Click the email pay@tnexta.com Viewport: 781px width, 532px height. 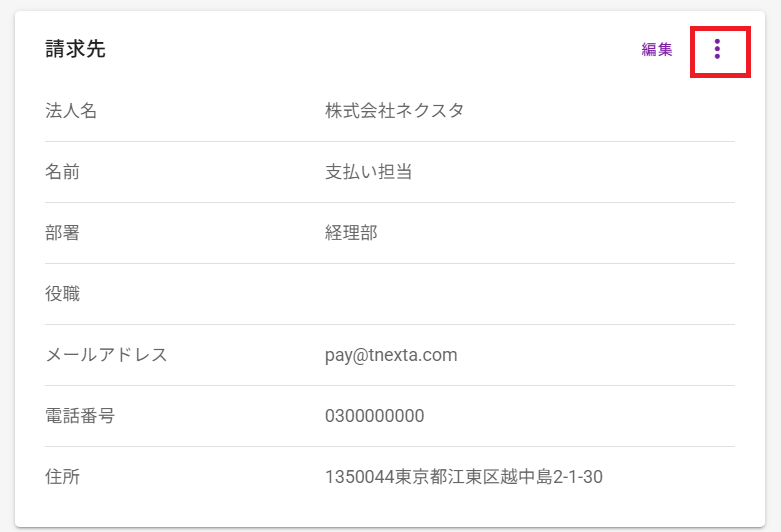[391, 355]
